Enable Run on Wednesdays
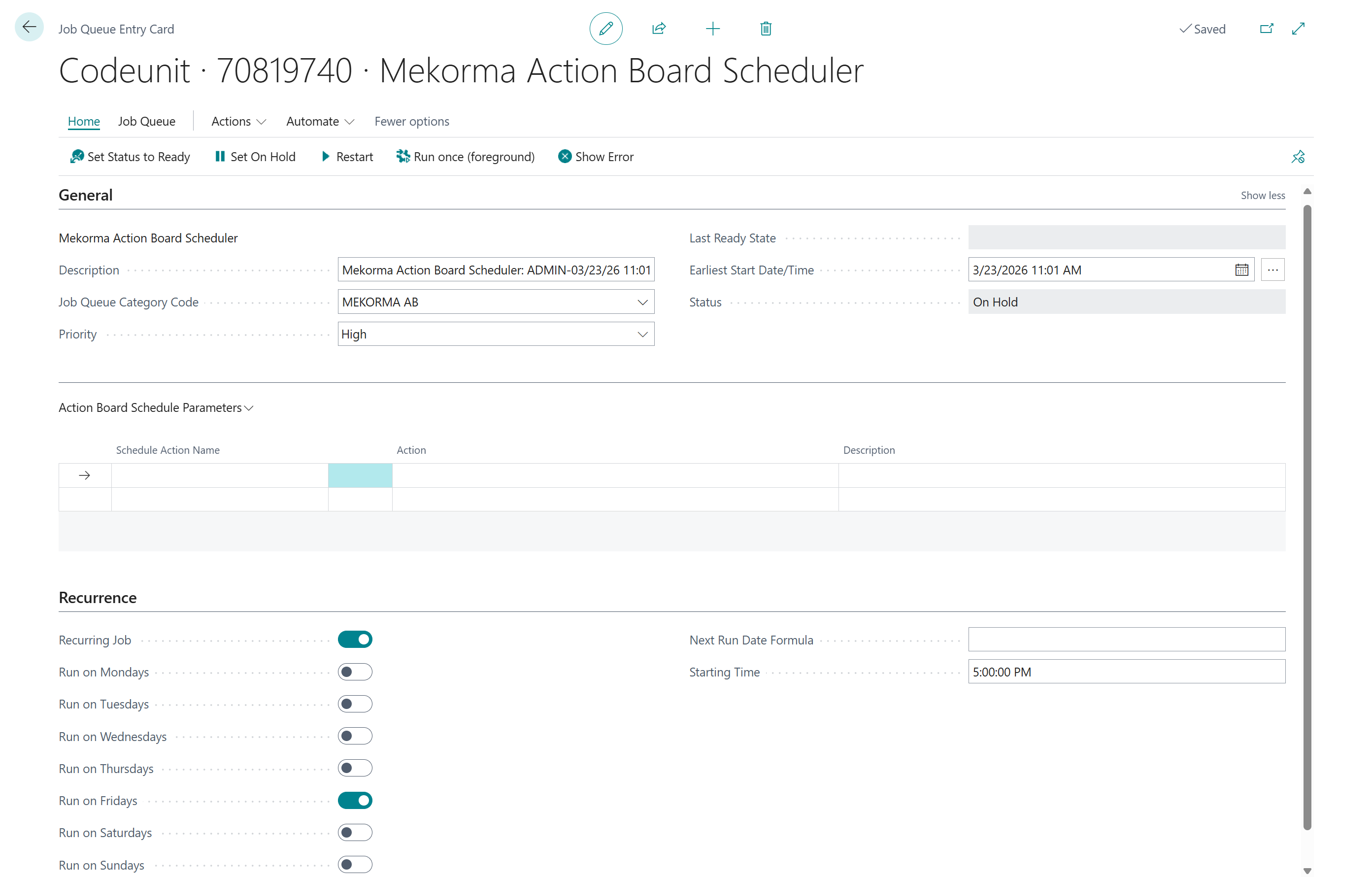This screenshot has width=1372, height=877. [x=355, y=736]
